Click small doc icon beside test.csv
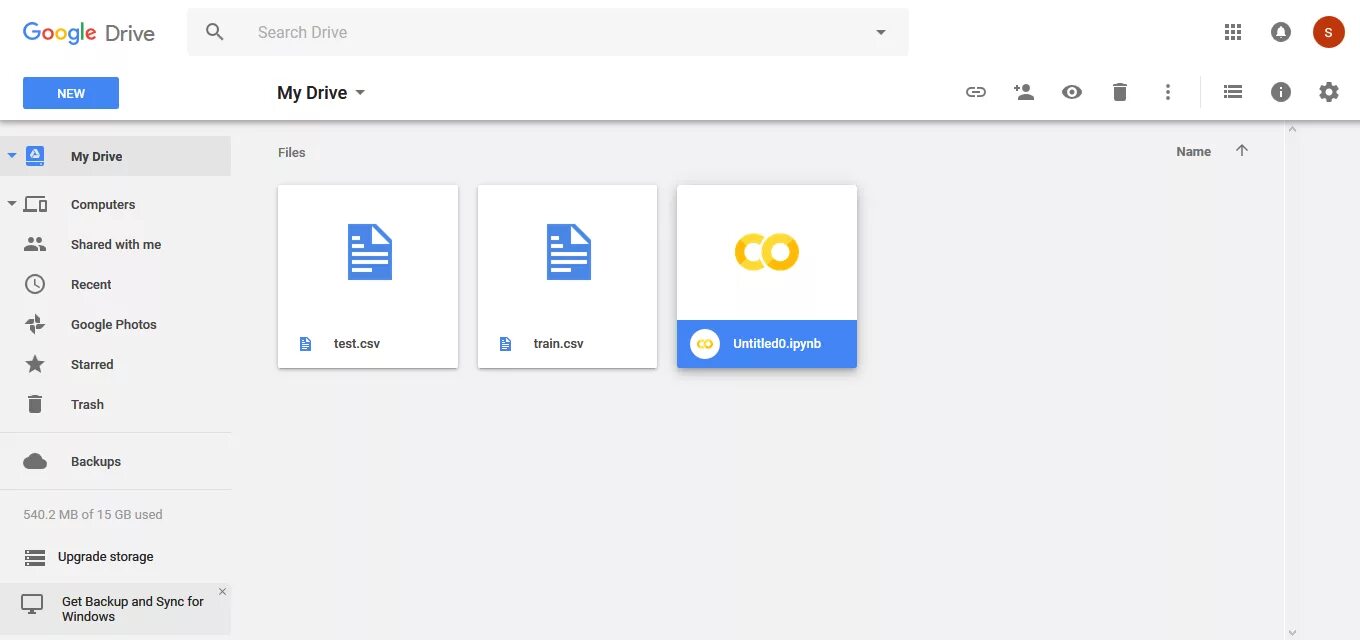The height and width of the screenshot is (640, 1360). click(x=306, y=344)
